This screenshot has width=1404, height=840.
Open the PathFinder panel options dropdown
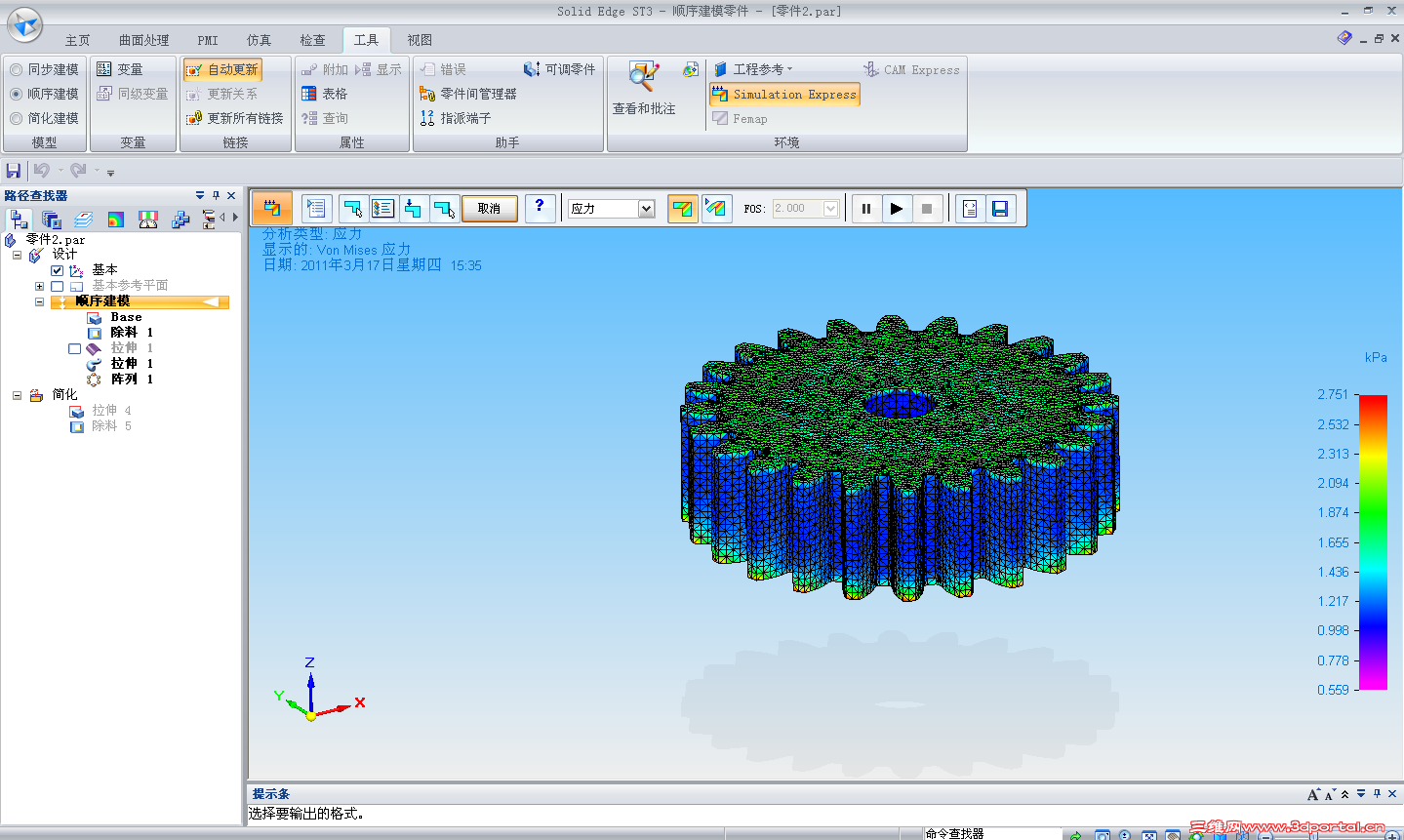pos(200,195)
